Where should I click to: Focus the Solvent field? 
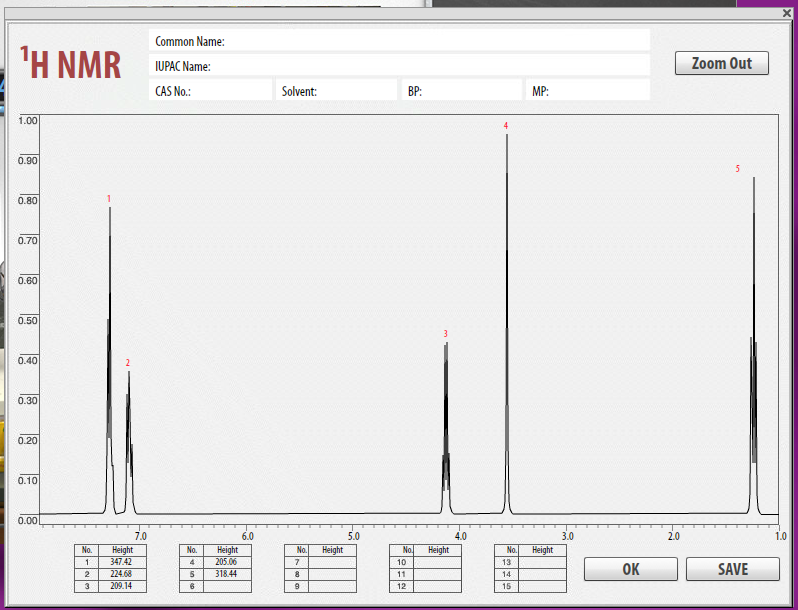click(x=336, y=91)
